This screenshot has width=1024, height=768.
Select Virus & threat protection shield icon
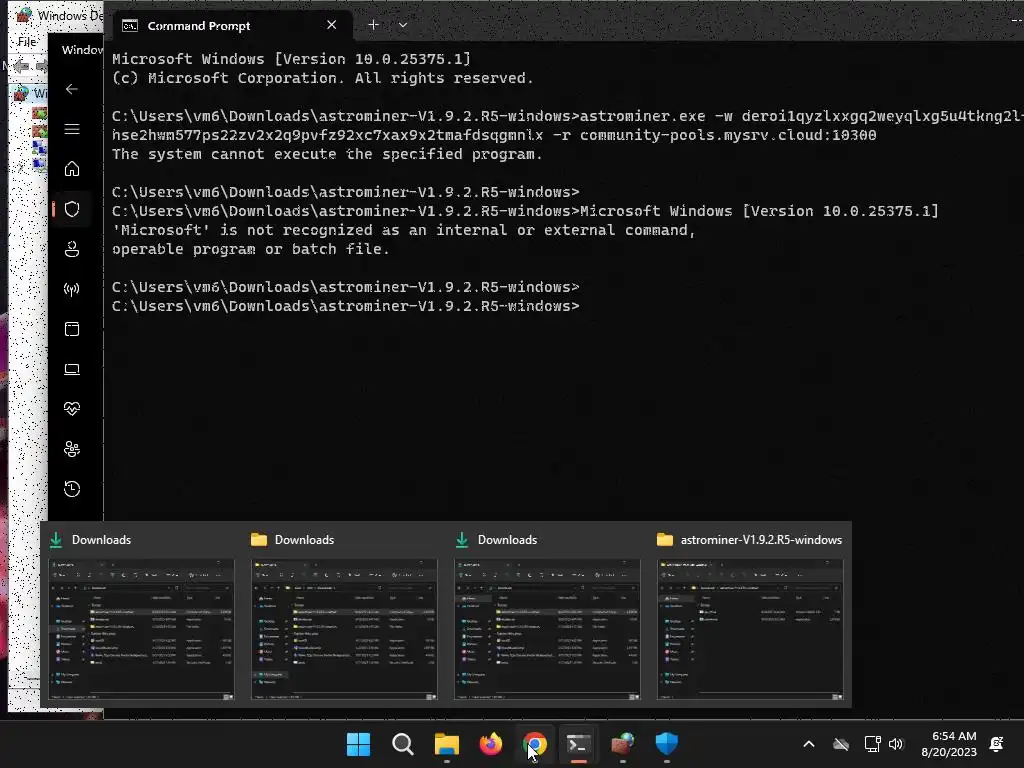pos(72,209)
